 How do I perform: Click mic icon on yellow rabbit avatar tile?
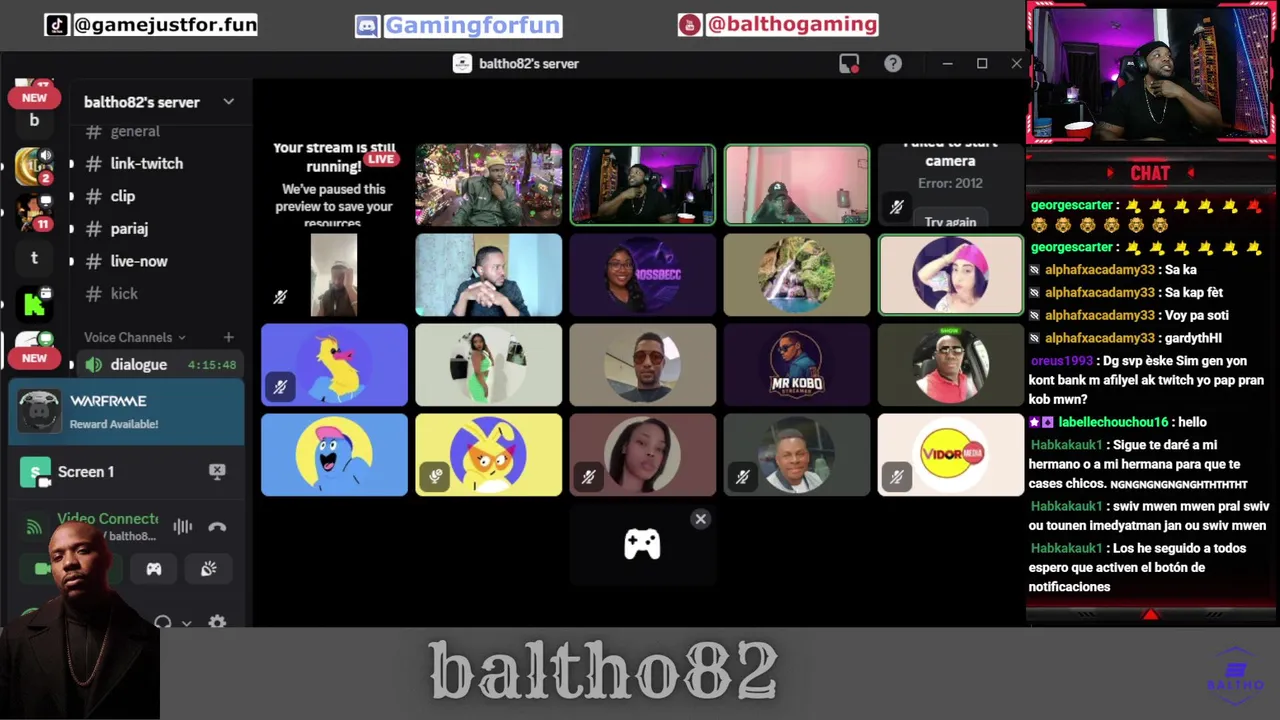434,477
